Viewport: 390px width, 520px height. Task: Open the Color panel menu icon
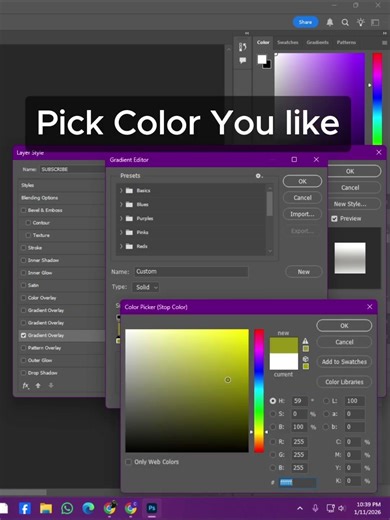pos(384,43)
